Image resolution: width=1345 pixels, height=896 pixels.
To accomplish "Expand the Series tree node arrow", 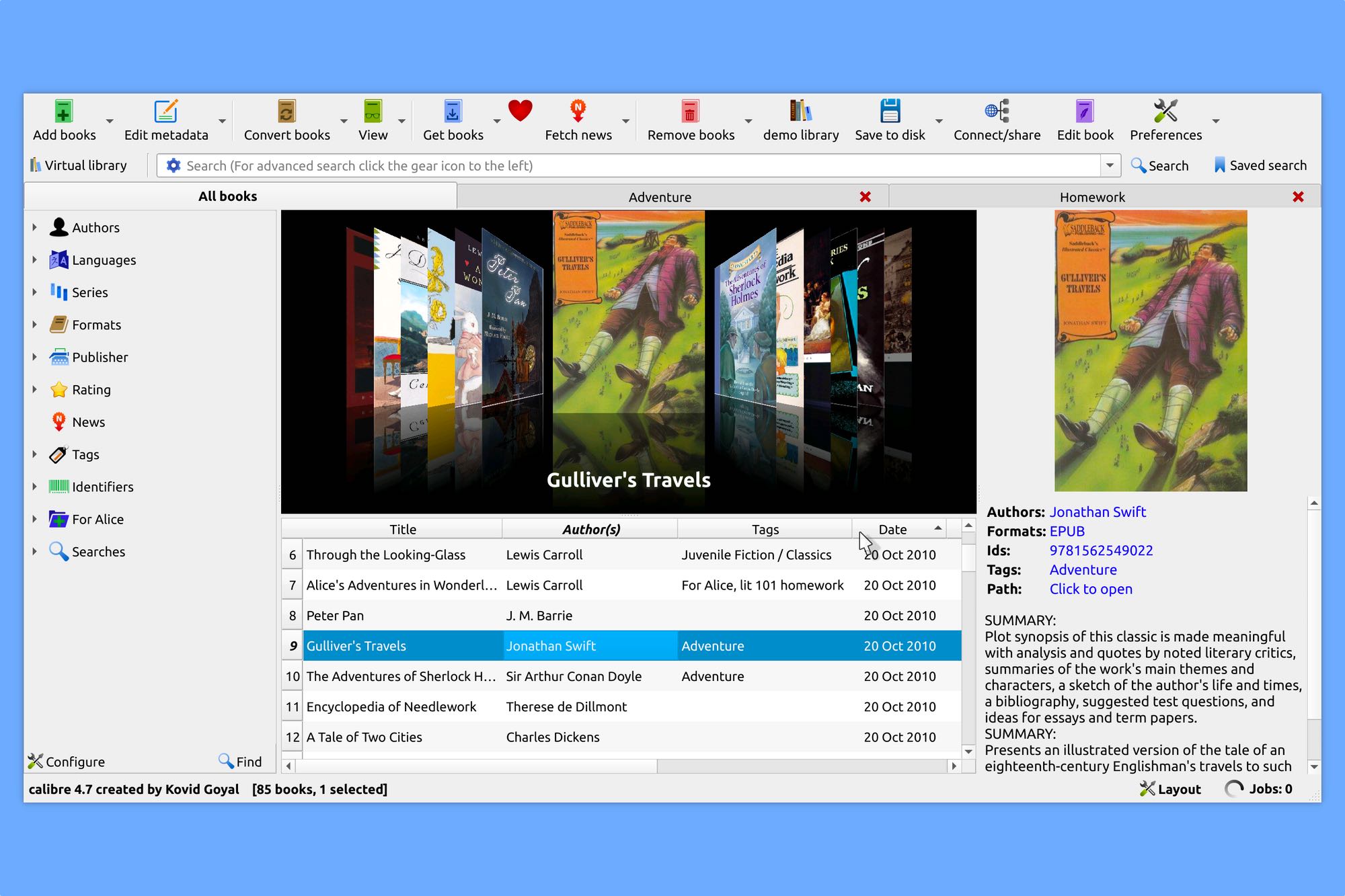I will pos(34,292).
